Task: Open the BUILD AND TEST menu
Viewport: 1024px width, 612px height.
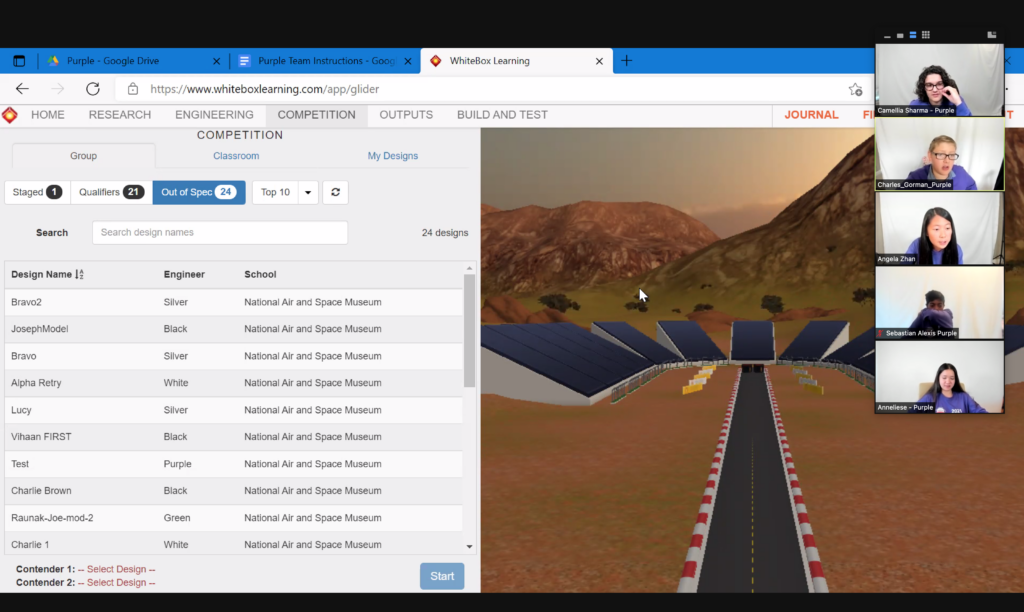Action: click(502, 115)
